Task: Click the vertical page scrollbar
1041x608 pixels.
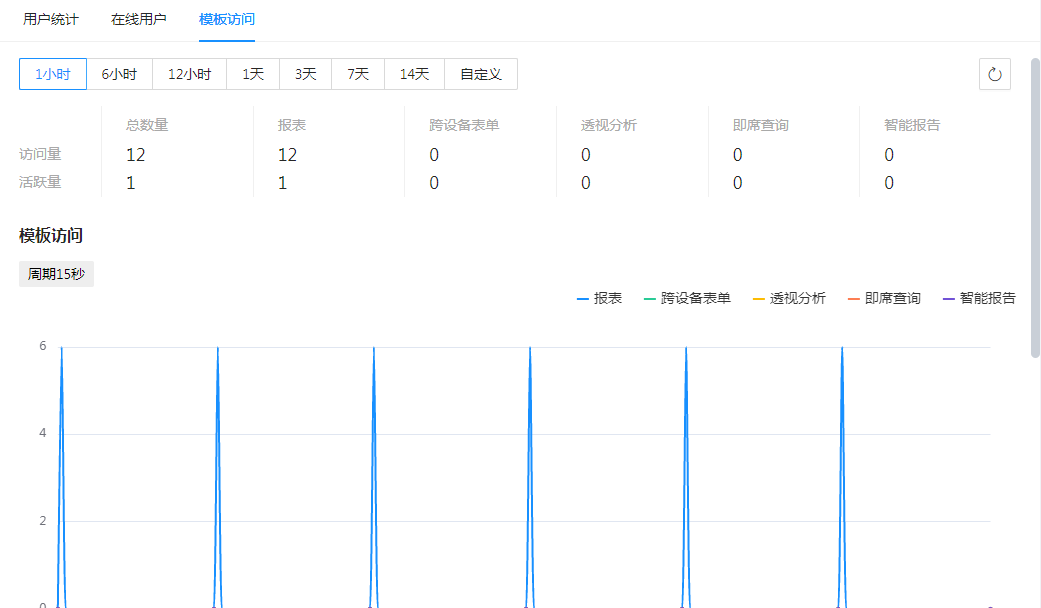Action: (1035, 200)
